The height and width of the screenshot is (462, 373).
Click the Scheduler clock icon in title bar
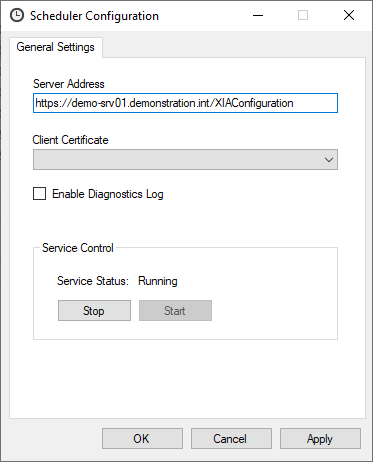point(17,15)
